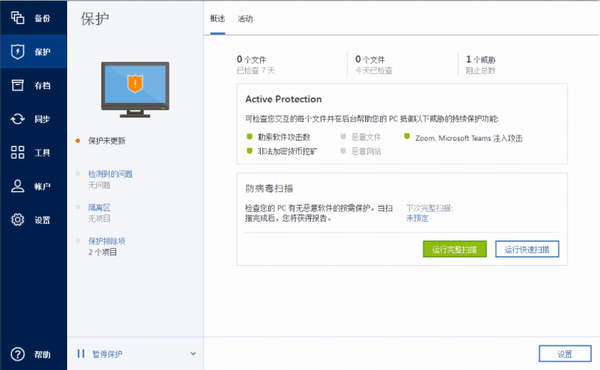Open the 检测到的问题 link
Image resolution: width=600 pixels, height=370 pixels.
coord(111,174)
